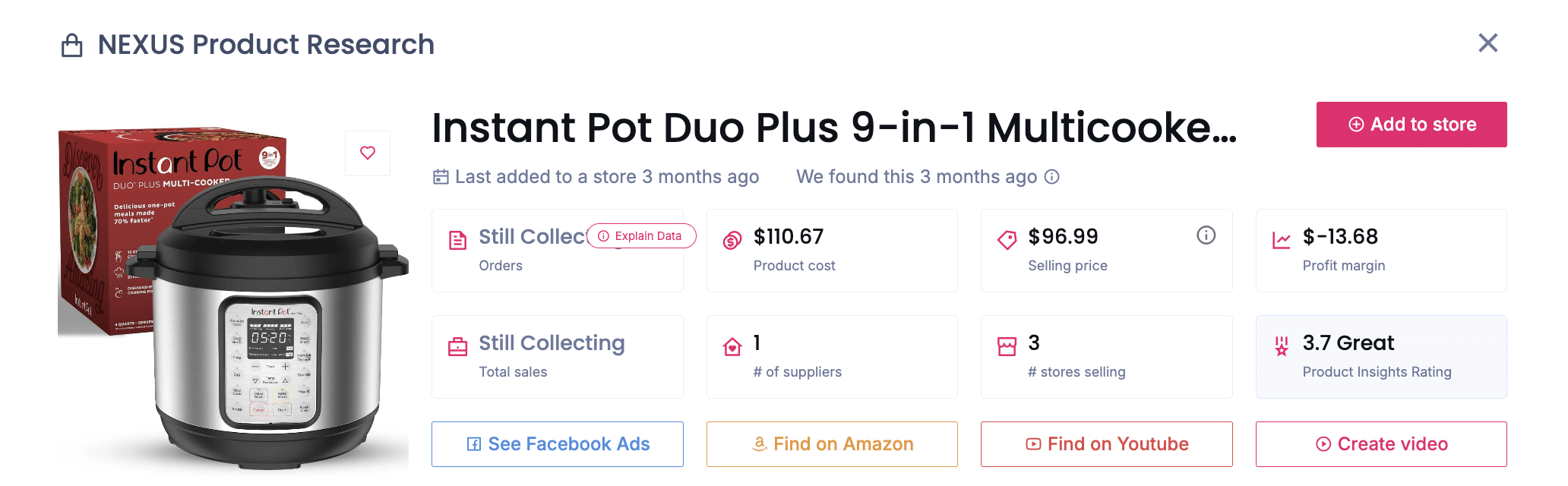The height and width of the screenshot is (486, 1568).
Task: Start the Create video action
Action: click(1381, 444)
